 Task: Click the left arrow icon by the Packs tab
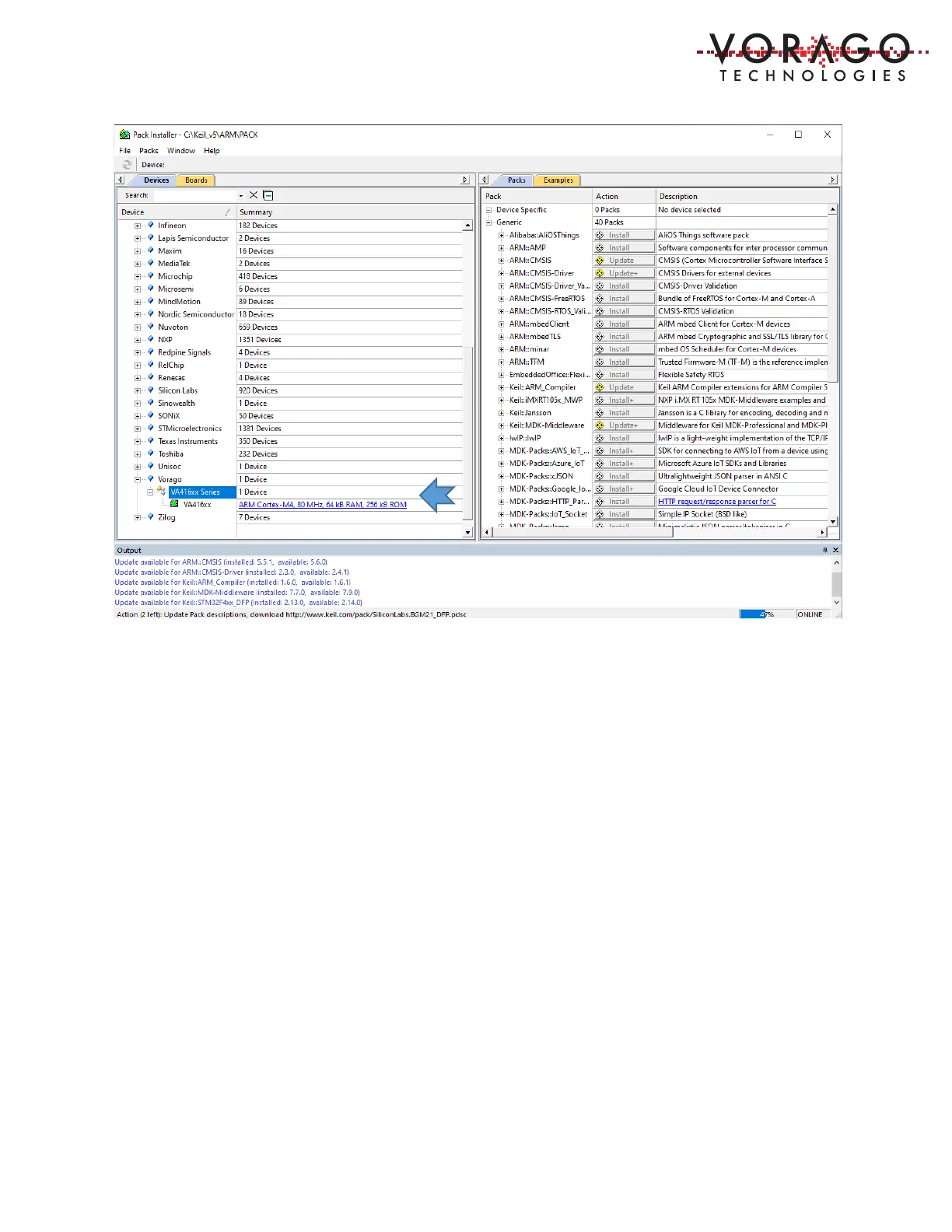coord(485,180)
